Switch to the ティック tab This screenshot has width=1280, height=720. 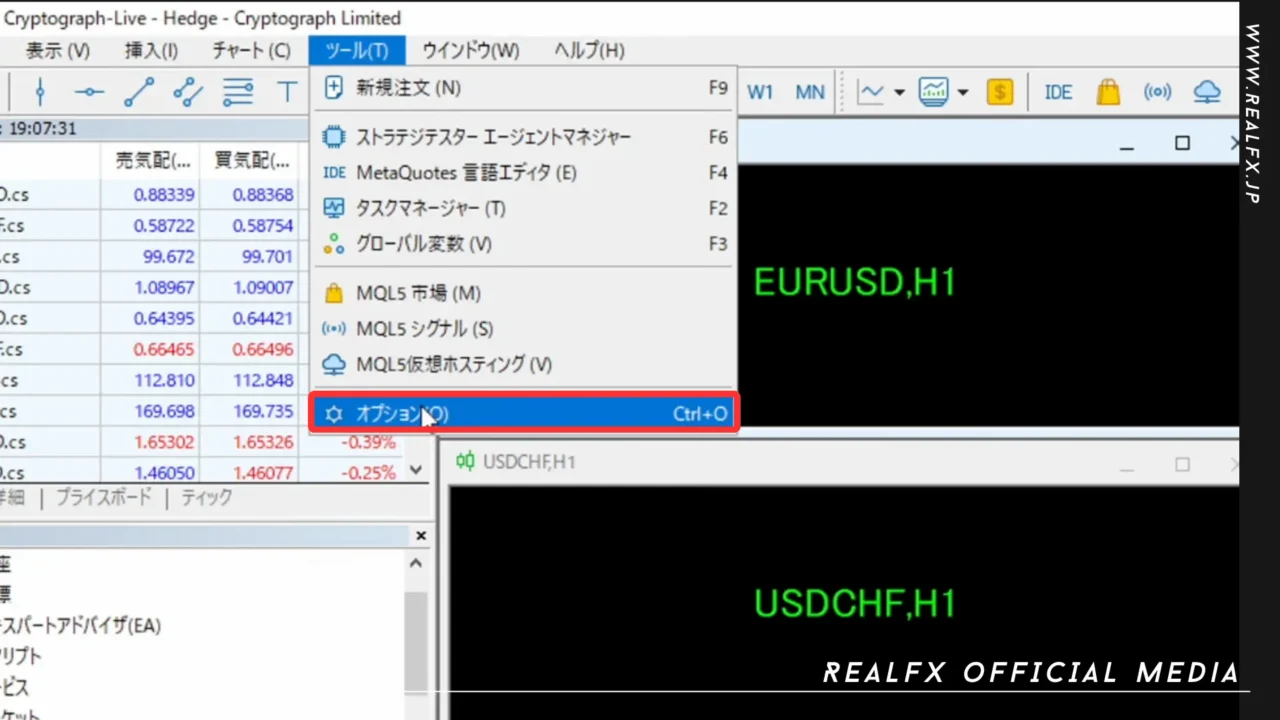(205, 497)
